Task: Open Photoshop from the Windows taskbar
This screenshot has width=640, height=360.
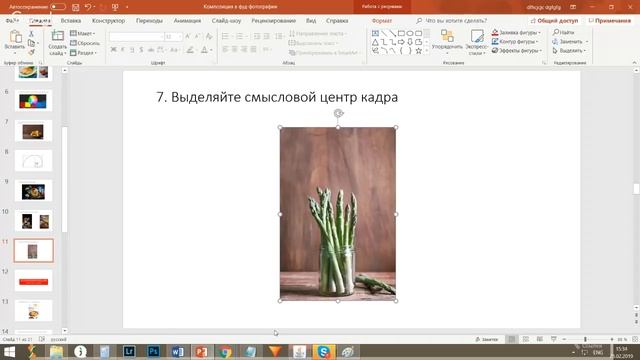Action: tap(153, 351)
